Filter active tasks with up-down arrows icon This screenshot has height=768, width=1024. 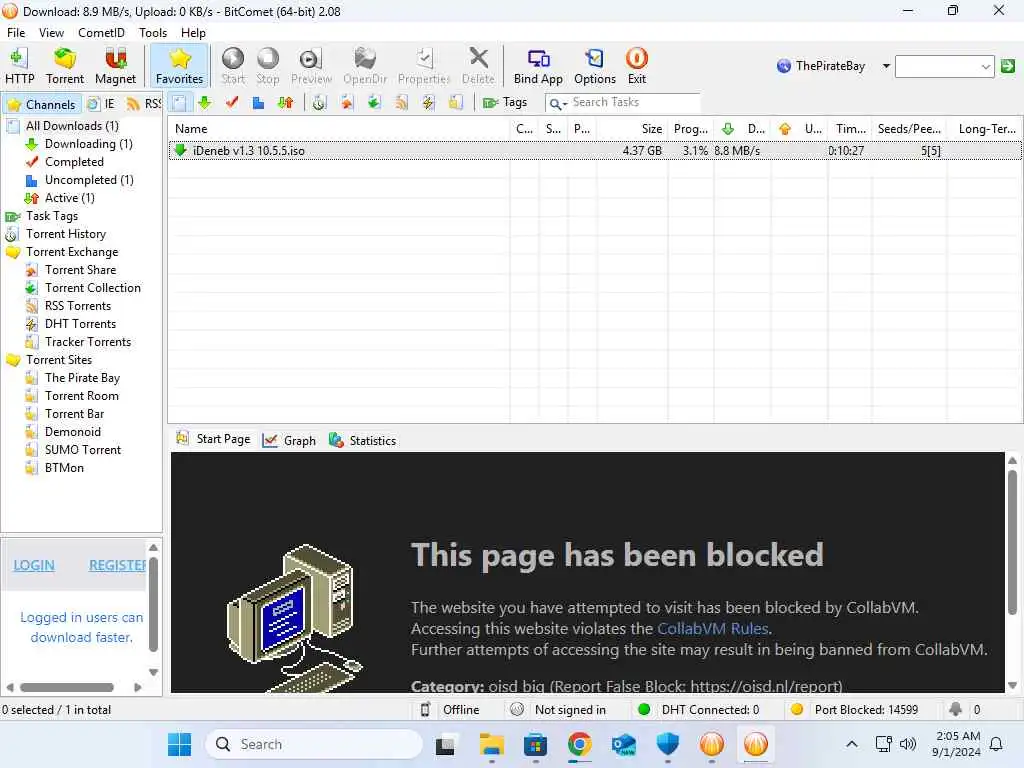pyautogui.click(x=285, y=103)
